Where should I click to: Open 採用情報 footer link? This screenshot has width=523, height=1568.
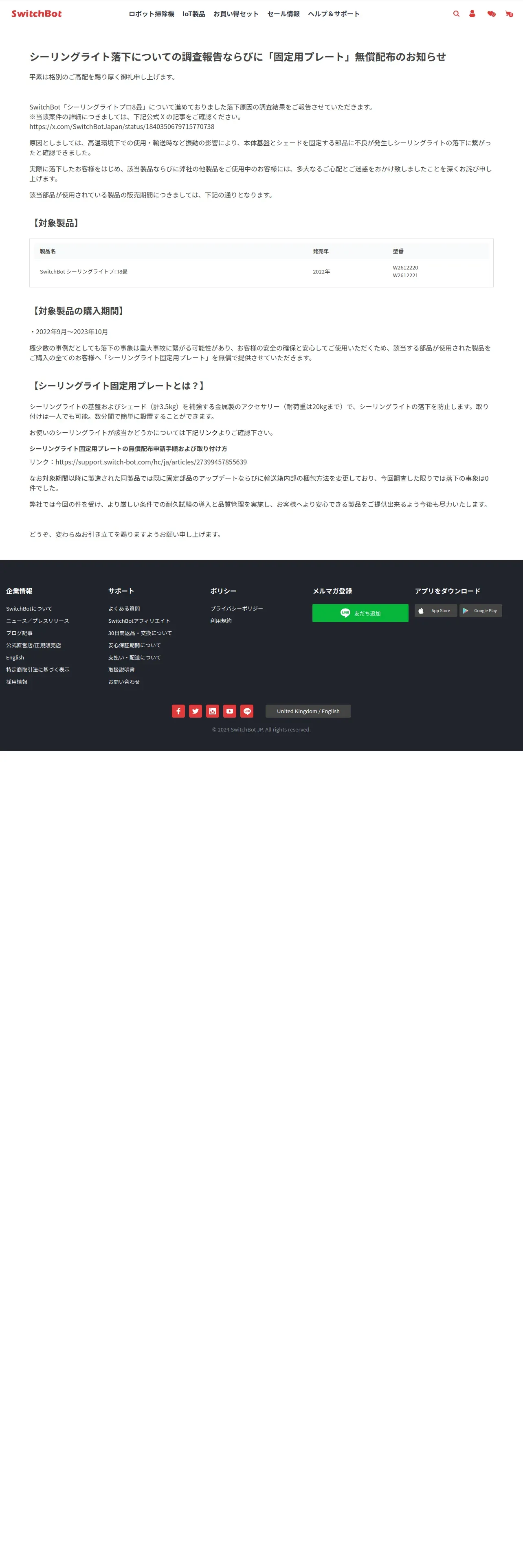point(17,682)
